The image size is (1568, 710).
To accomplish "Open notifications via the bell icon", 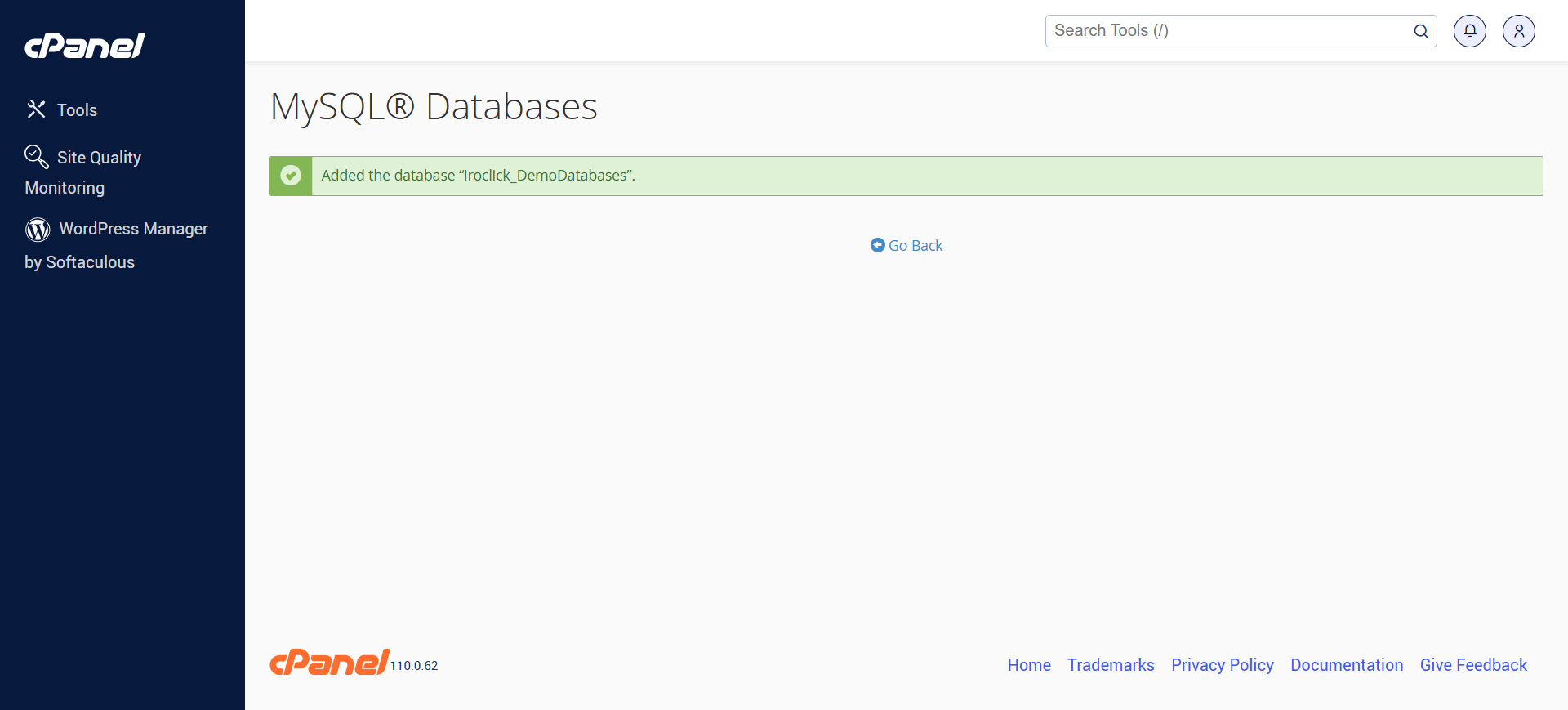I will click(1469, 31).
